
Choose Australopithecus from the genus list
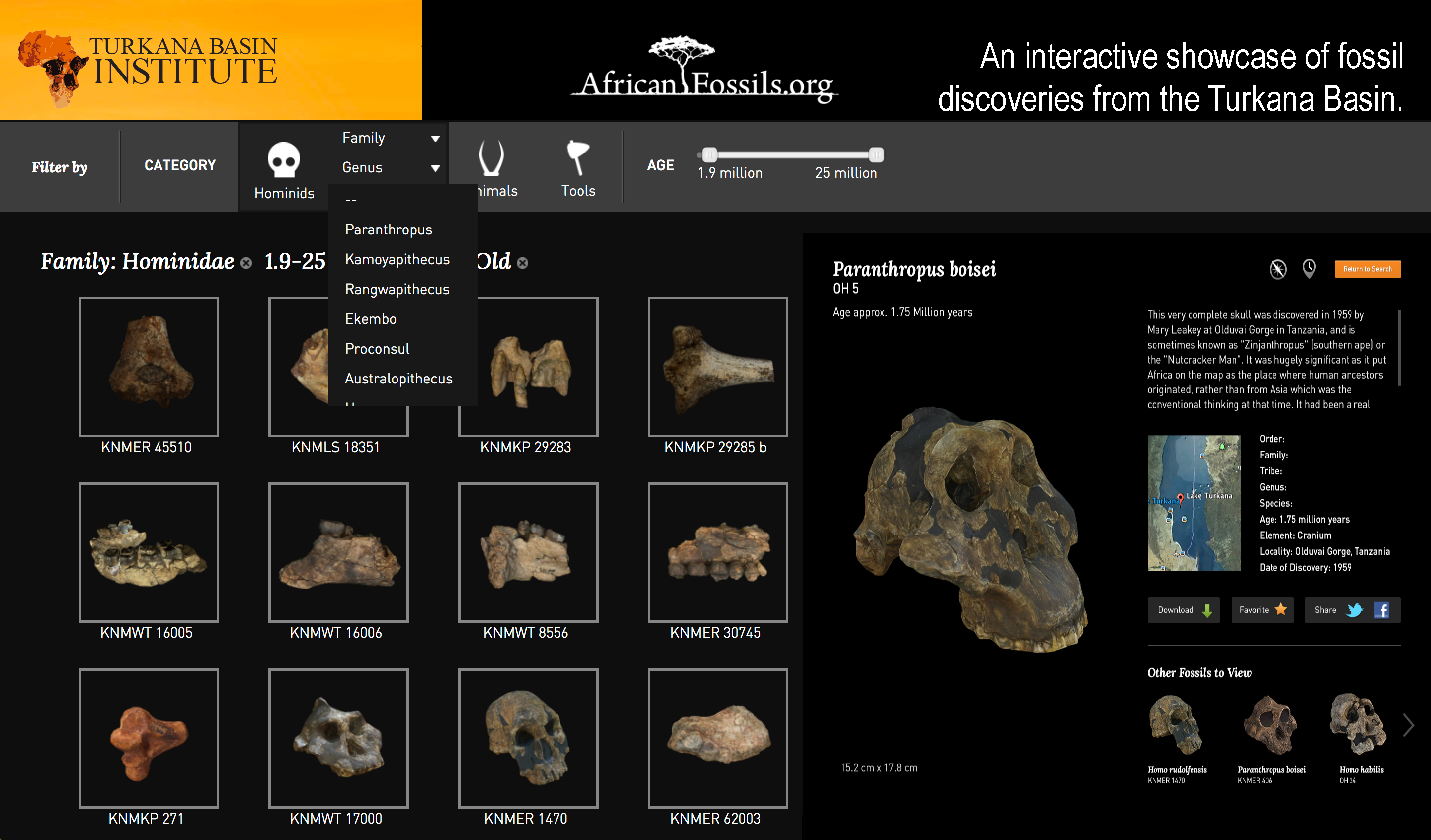tap(398, 379)
